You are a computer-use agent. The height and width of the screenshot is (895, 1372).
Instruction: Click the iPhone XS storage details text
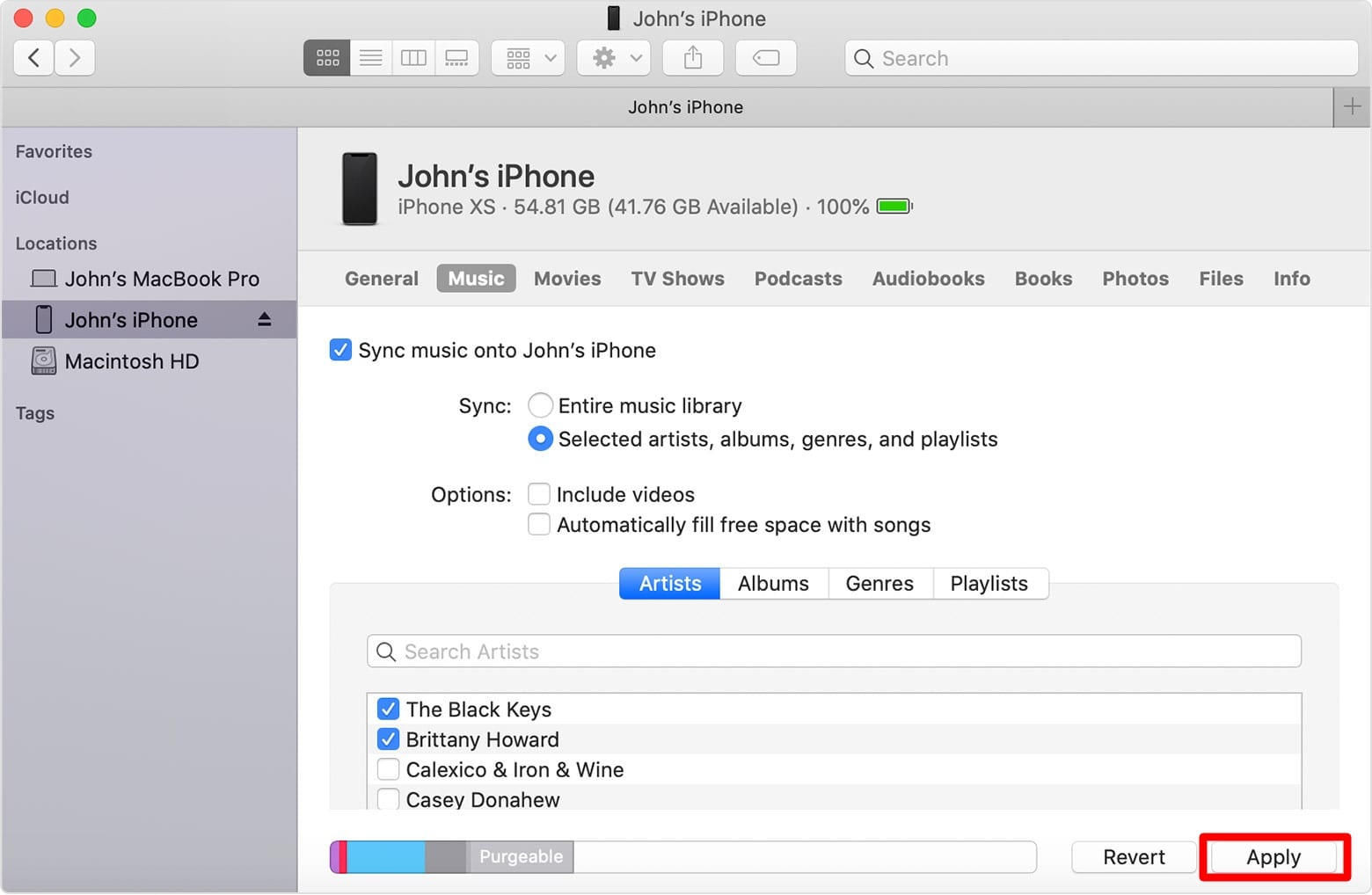click(633, 207)
